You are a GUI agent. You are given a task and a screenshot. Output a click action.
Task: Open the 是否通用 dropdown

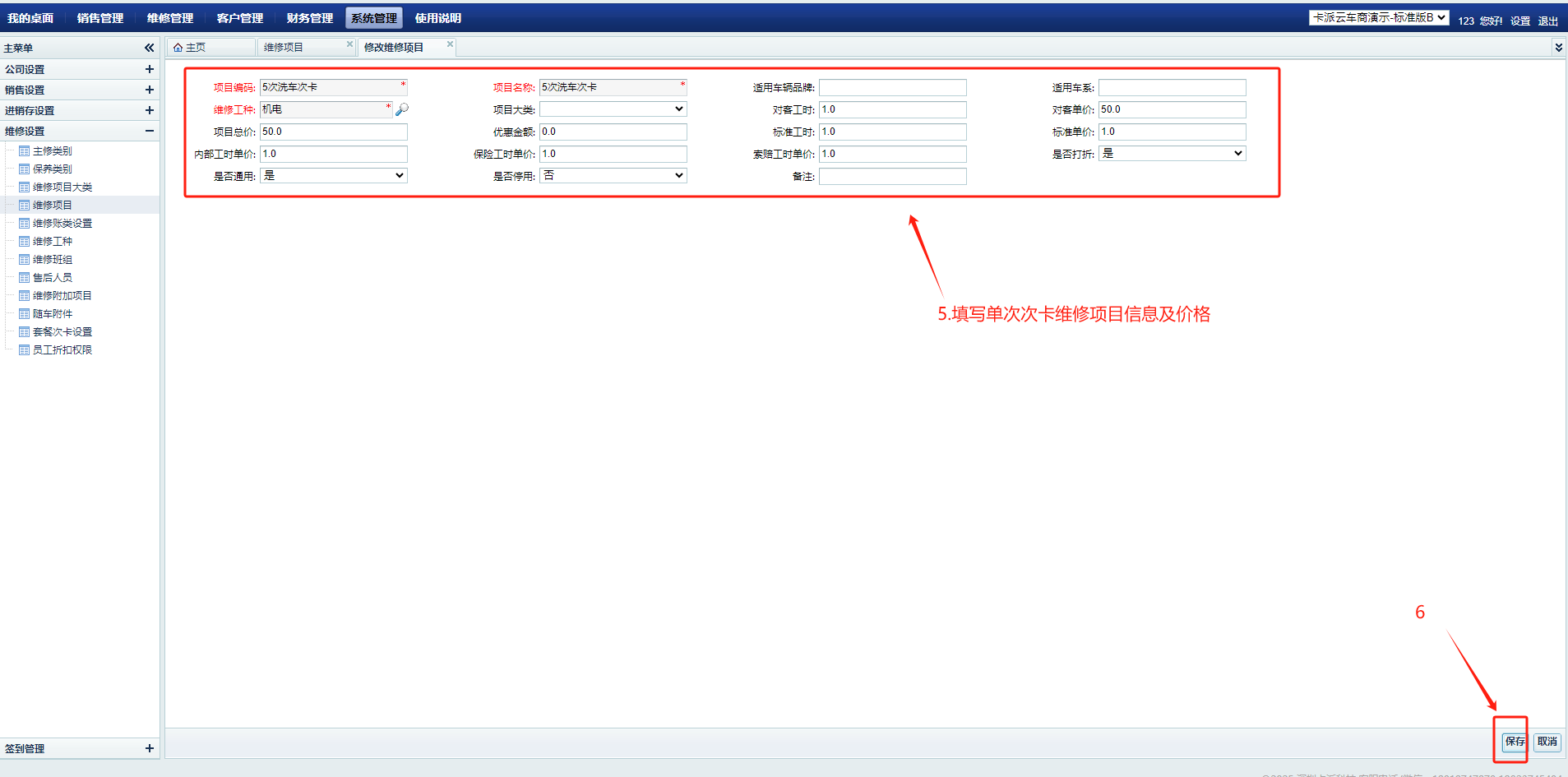click(x=333, y=176)
